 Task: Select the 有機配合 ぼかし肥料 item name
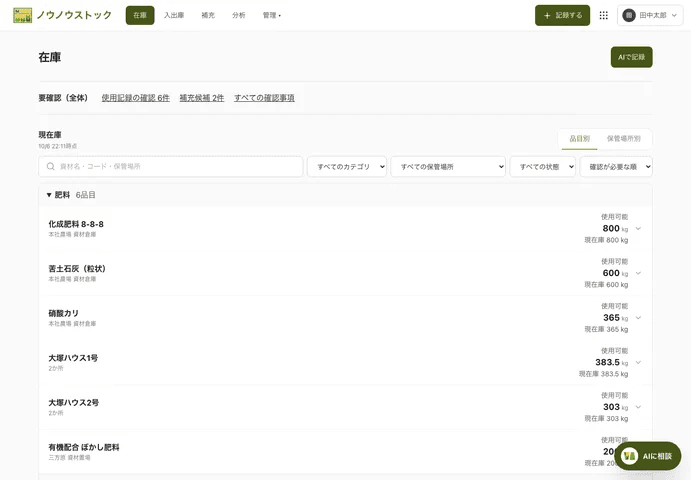click(x=84, y=447)
